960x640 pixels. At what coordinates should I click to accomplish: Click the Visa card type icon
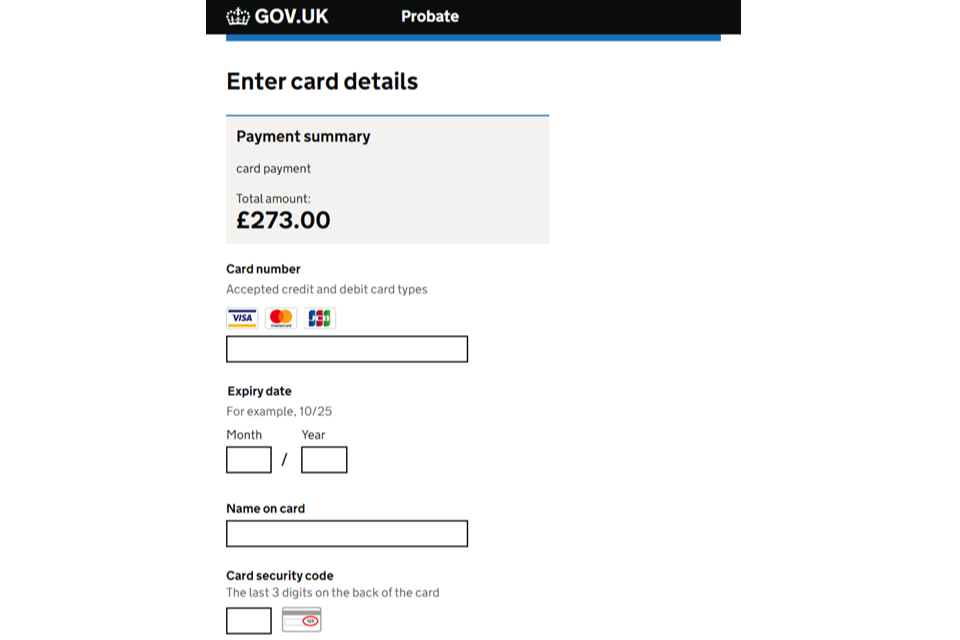click(242, 318)
